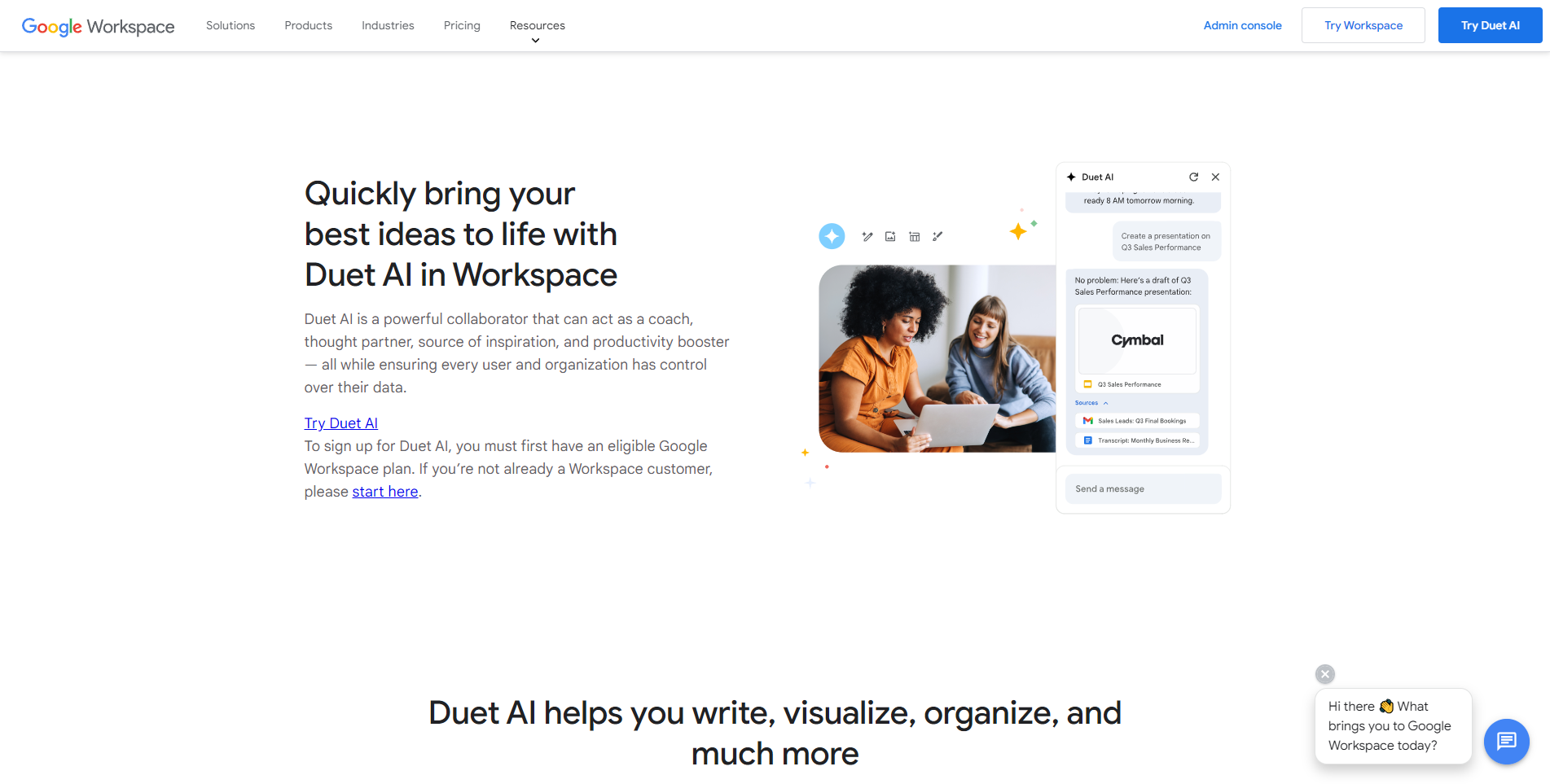Select the magic pen edit icon
This screenshot has height=784, width=1550.
click(867, 237)
